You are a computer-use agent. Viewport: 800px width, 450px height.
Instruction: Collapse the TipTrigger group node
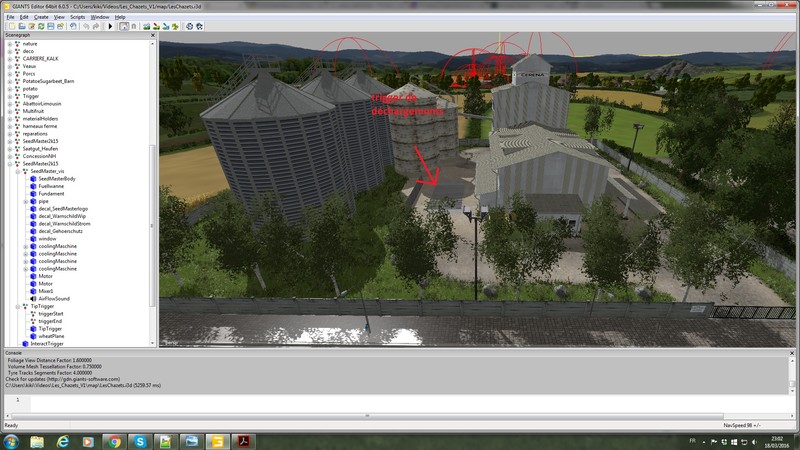click(x=9, y=306)
